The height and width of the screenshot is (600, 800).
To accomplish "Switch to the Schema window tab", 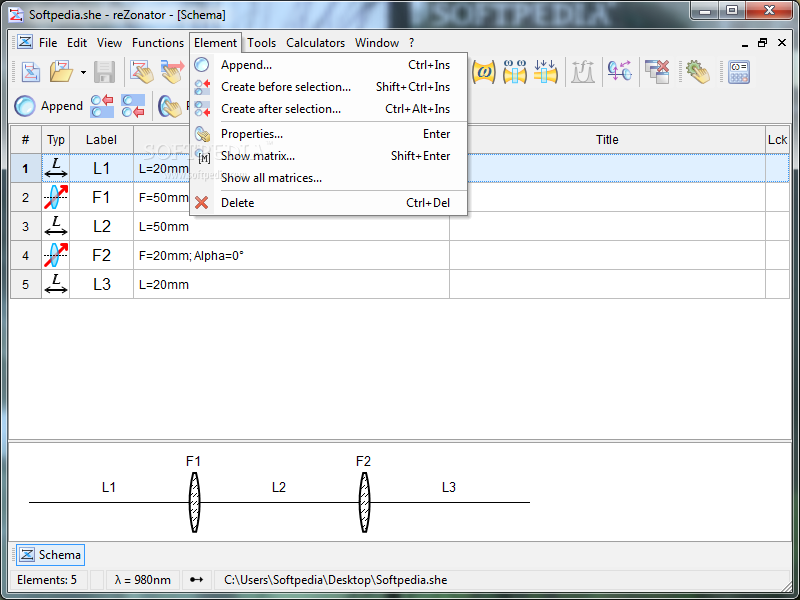I will [50, 555].
